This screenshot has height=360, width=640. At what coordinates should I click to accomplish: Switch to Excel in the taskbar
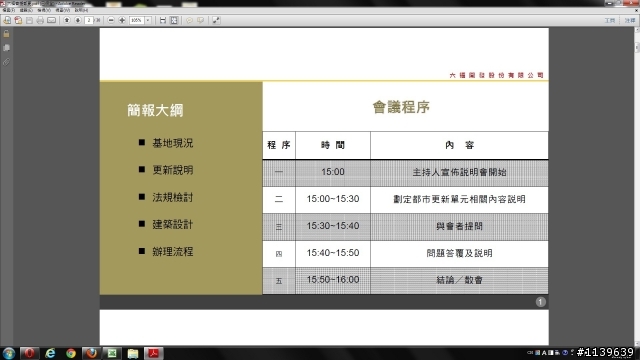click(112, 353)
